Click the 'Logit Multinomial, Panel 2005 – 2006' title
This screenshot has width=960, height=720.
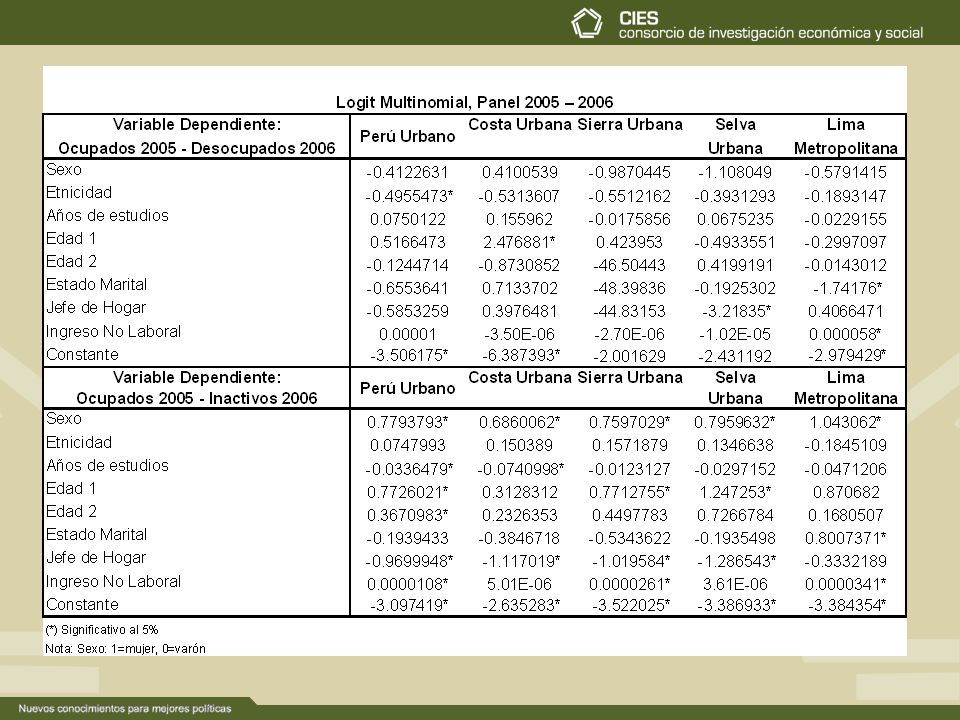[474, 102]
